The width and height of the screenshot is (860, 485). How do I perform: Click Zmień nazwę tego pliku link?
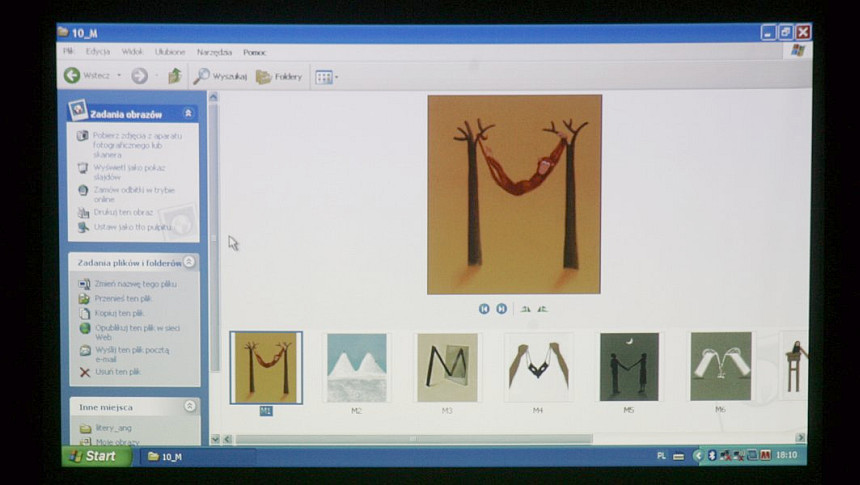[135, 284]
